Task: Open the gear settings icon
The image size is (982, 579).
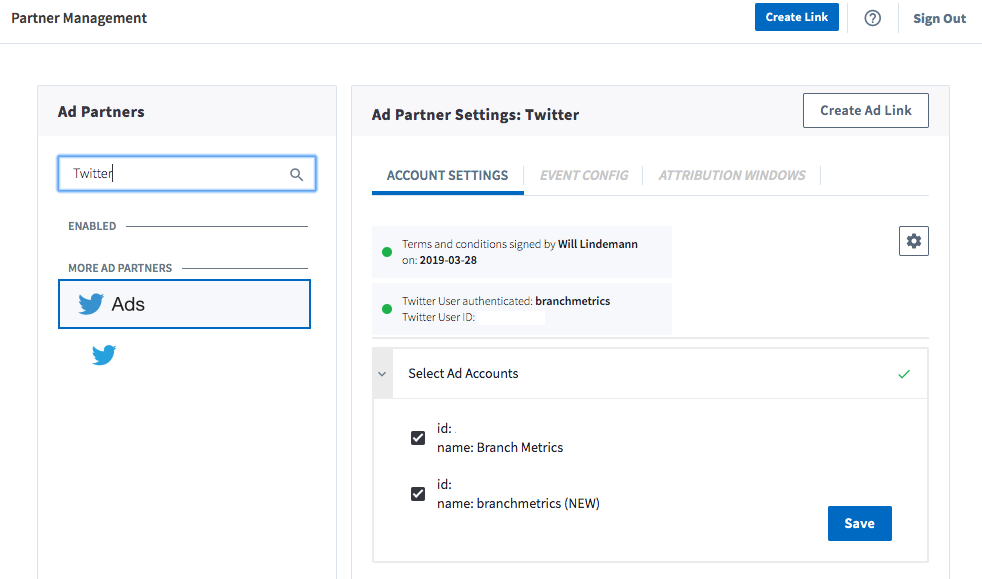Action: (914, 241)
